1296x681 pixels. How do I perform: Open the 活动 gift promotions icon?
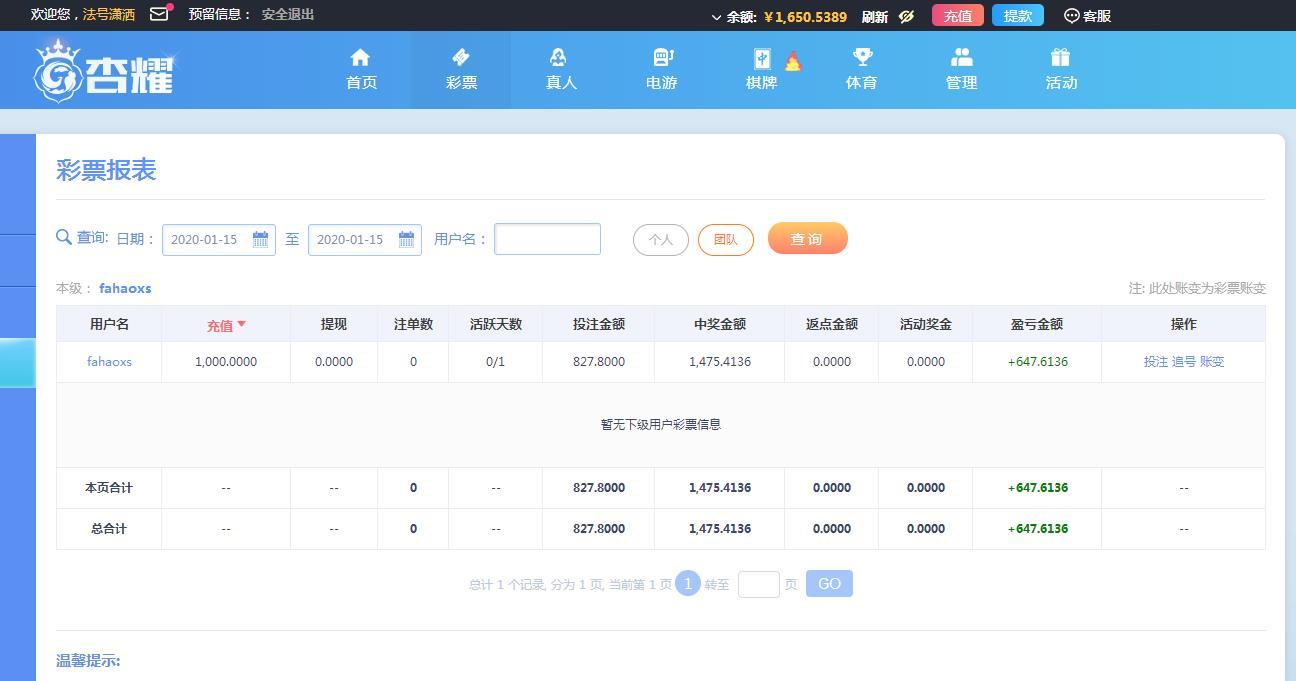click(x=1060, y=58)
